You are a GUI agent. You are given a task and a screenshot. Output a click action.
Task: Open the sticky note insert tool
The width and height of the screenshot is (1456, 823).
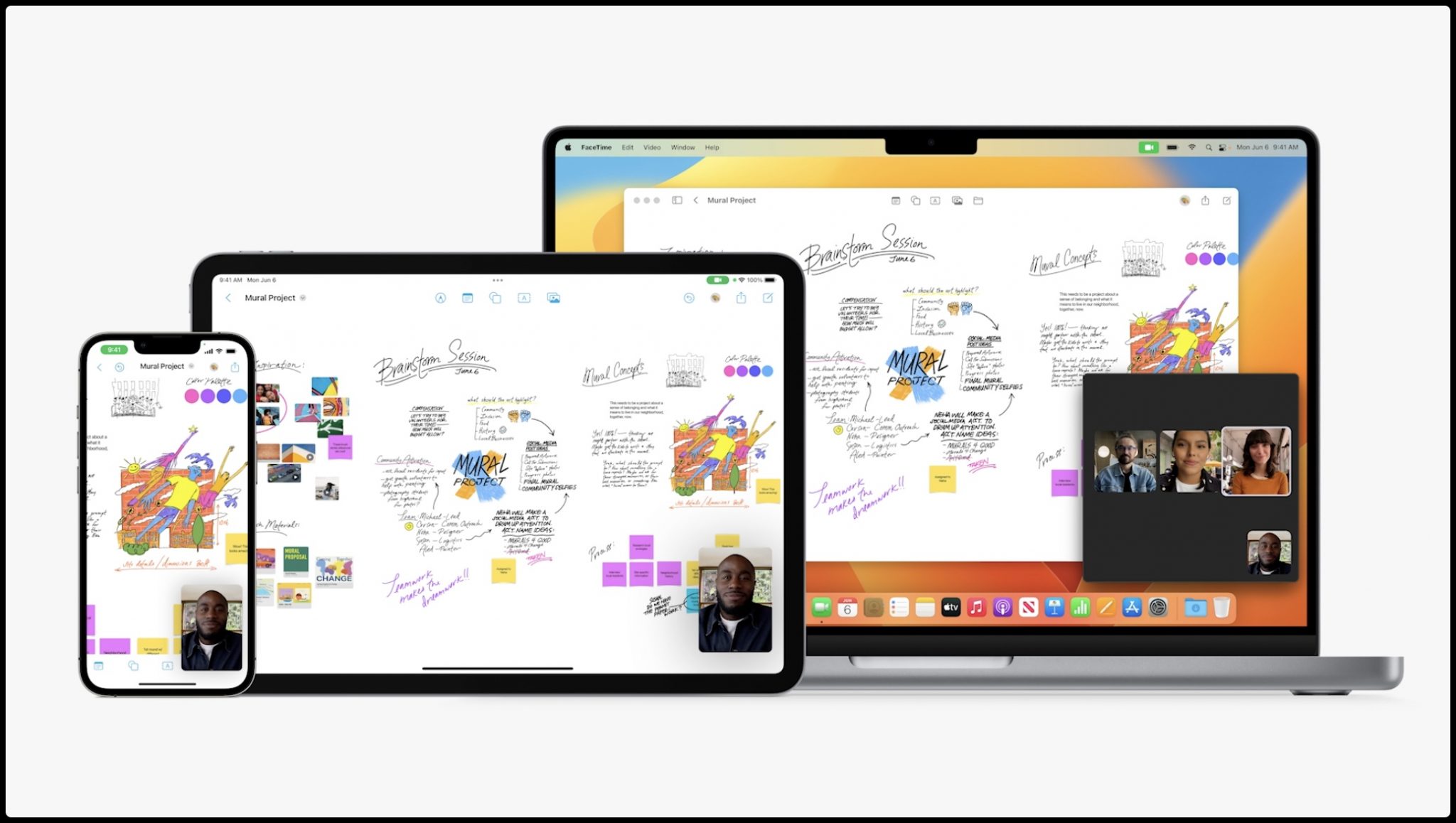tap(468, 298)
